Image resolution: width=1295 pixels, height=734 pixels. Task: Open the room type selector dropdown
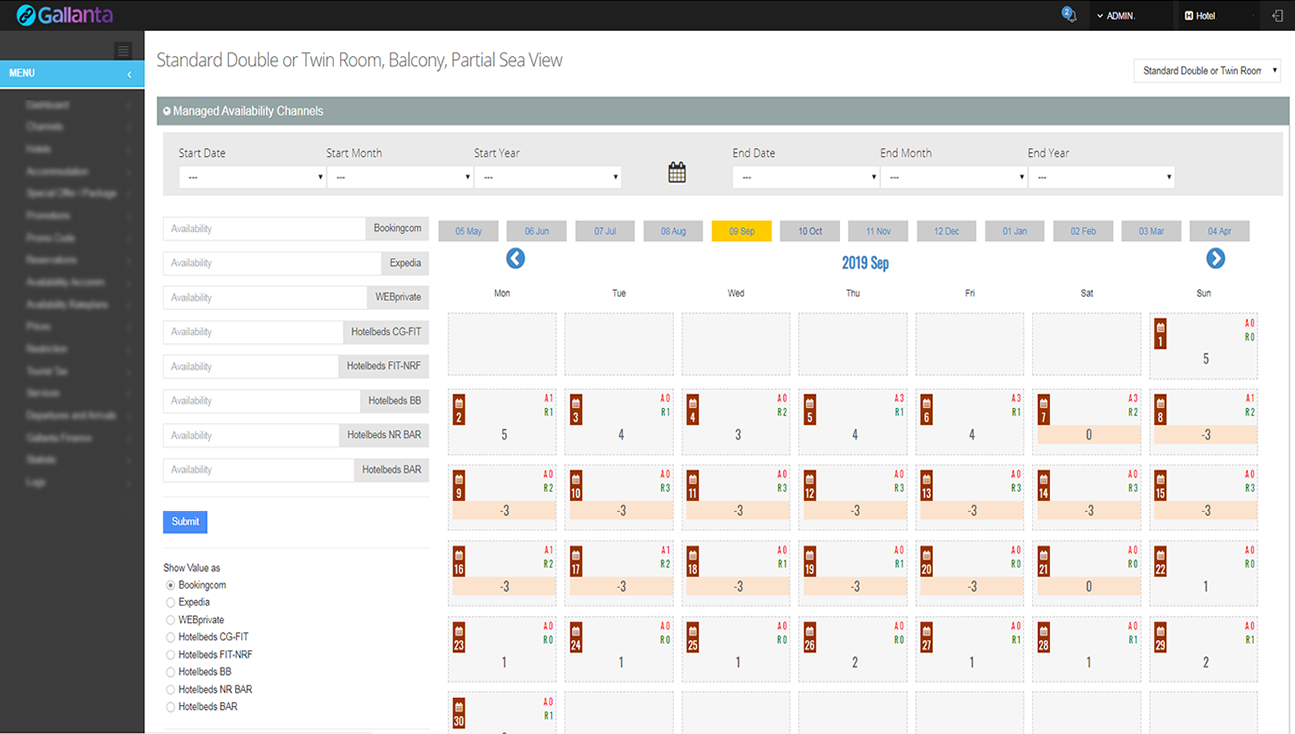pos(1207,71)
